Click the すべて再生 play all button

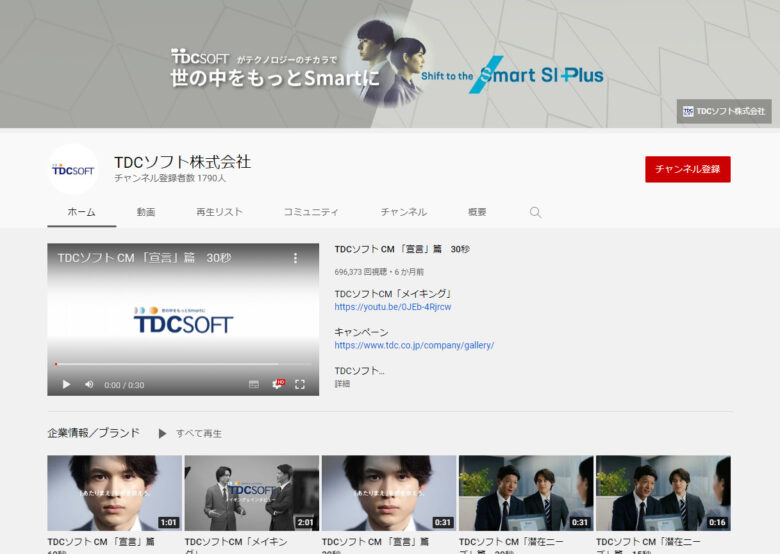pos(190,434)
